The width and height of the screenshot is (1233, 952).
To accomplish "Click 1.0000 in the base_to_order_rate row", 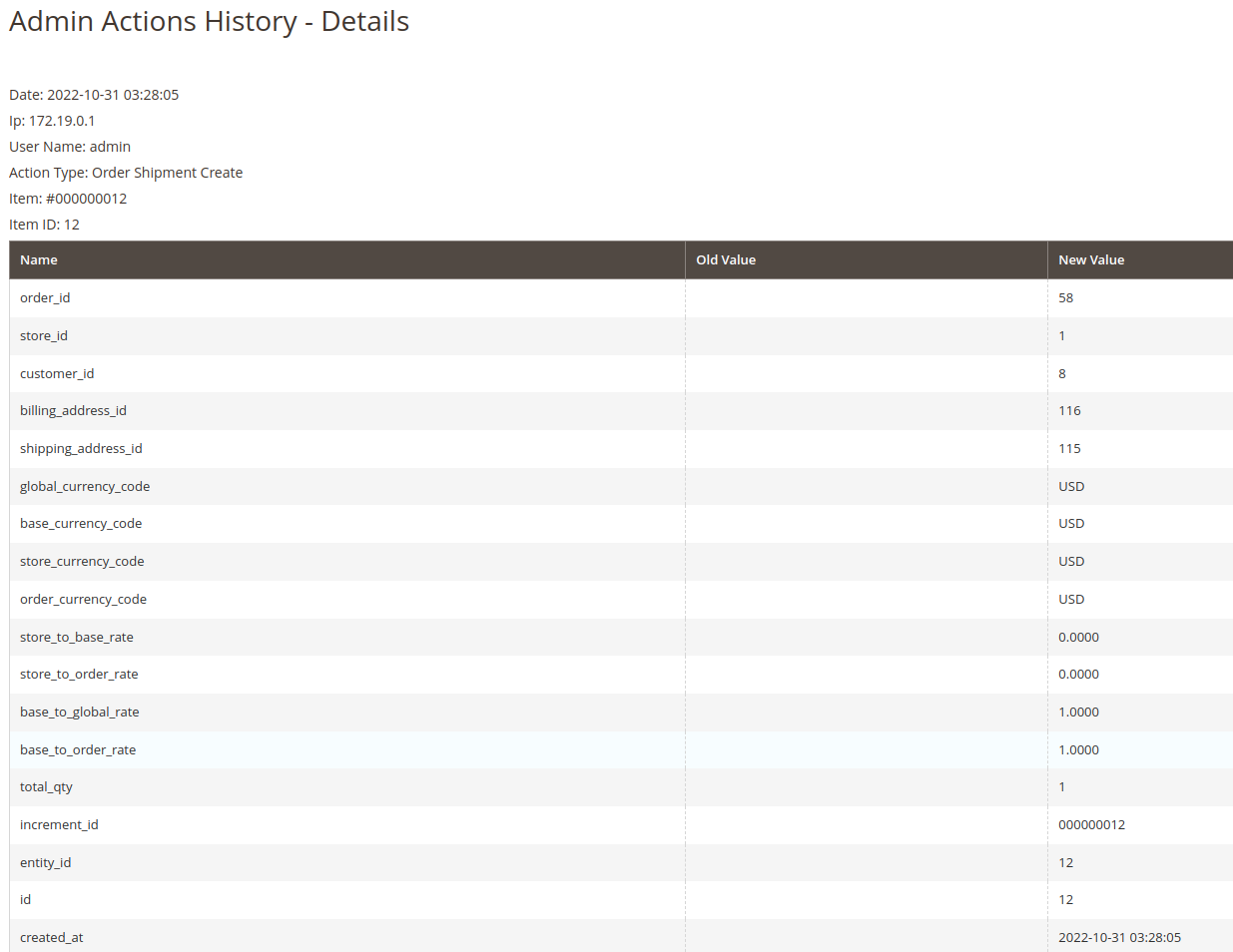I will 1078,749.
